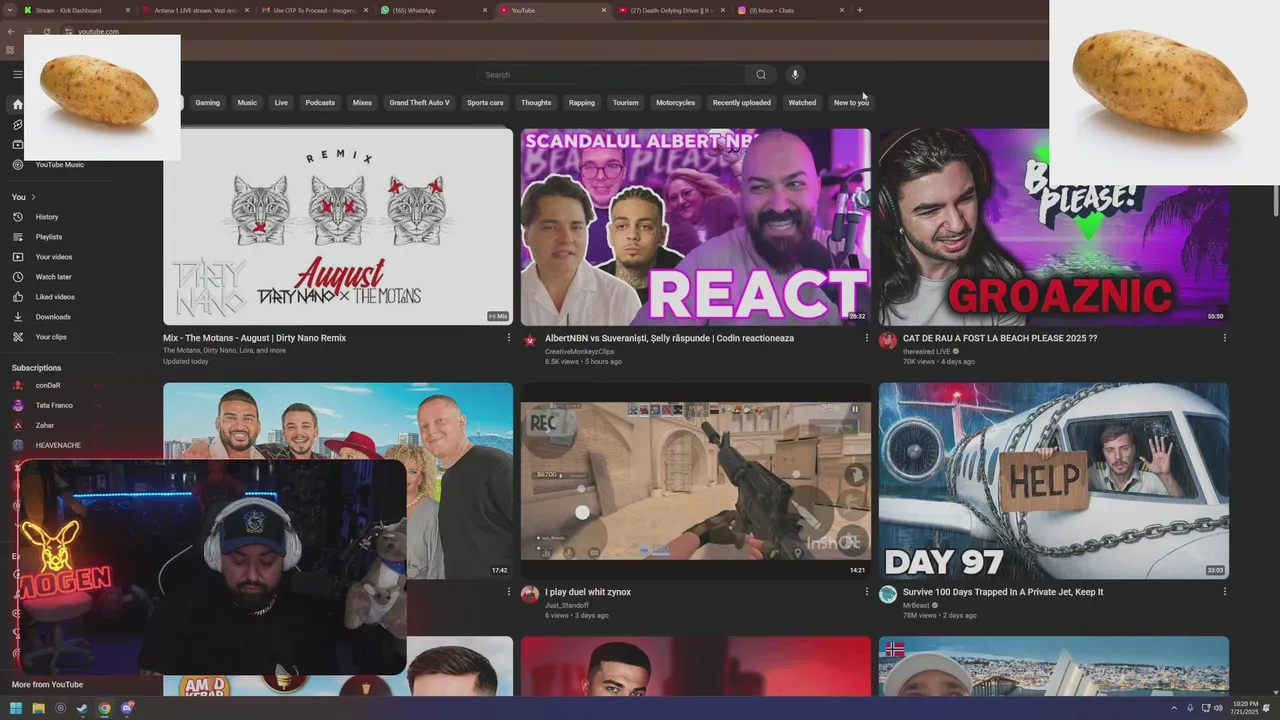Open File Explorer from taskbar
Viewport: 1280px width, 720px height.
(x=38, y=709)
